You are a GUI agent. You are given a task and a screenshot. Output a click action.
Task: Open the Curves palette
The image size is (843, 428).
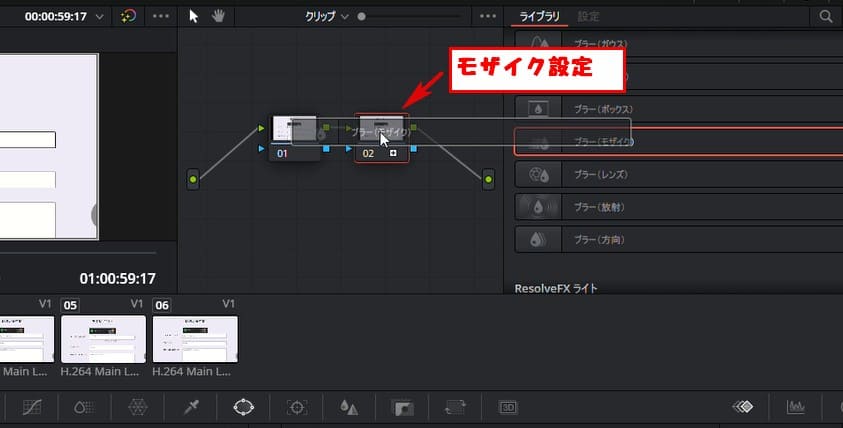click(32, 407)
